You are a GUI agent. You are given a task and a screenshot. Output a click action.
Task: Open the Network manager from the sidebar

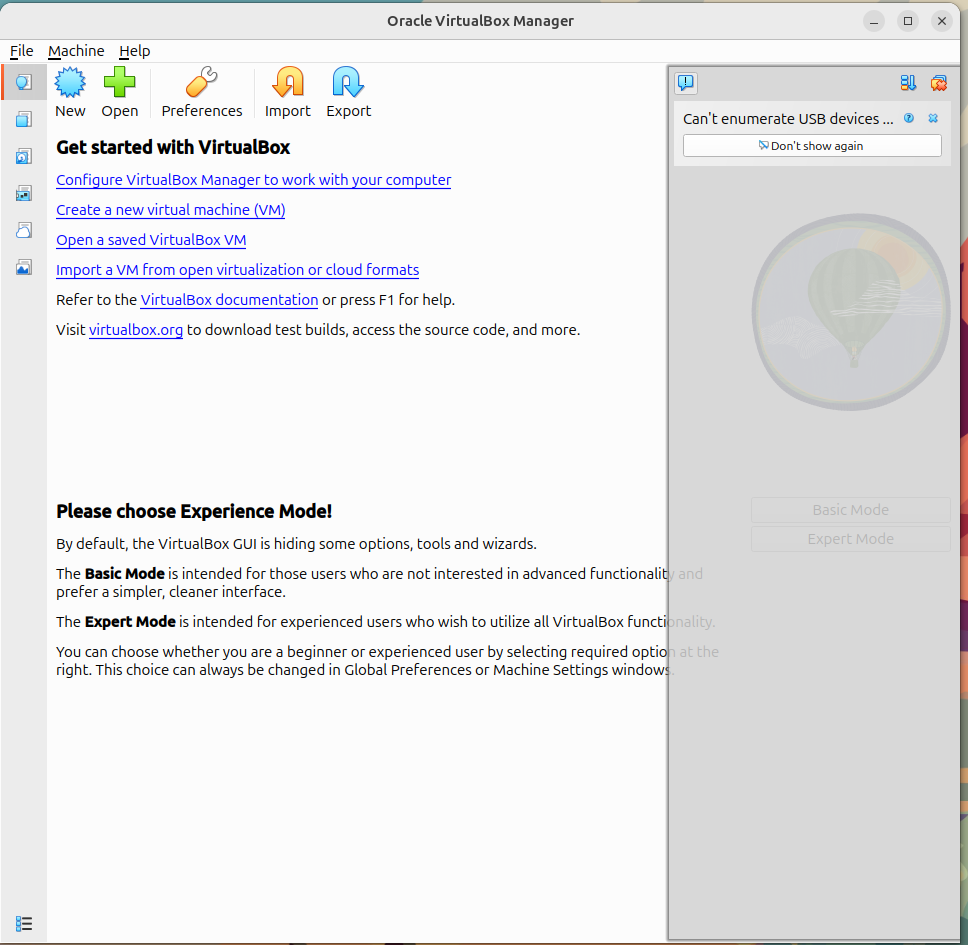(x=23, y=193)
